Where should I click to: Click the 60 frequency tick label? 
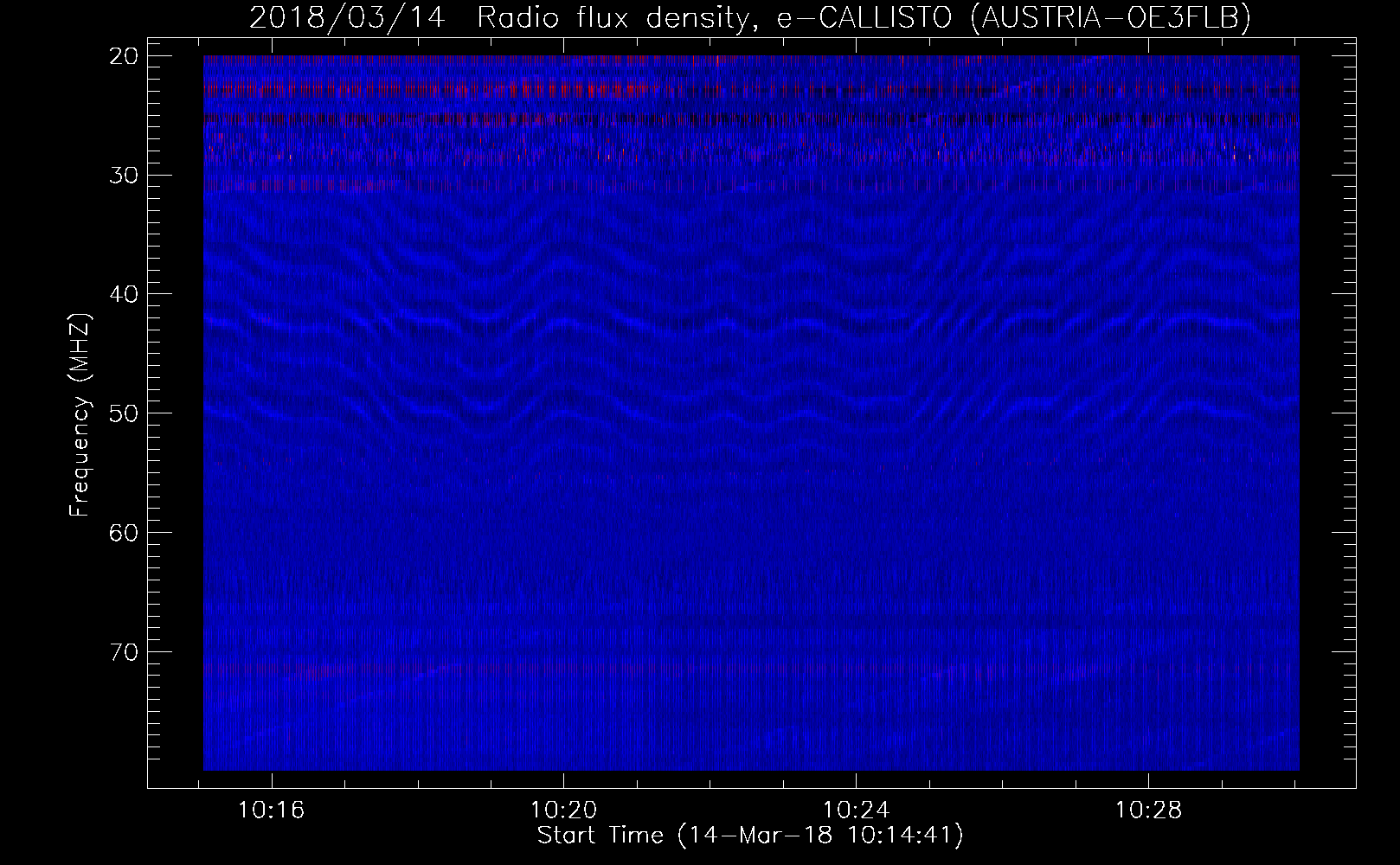click(124, 532)
